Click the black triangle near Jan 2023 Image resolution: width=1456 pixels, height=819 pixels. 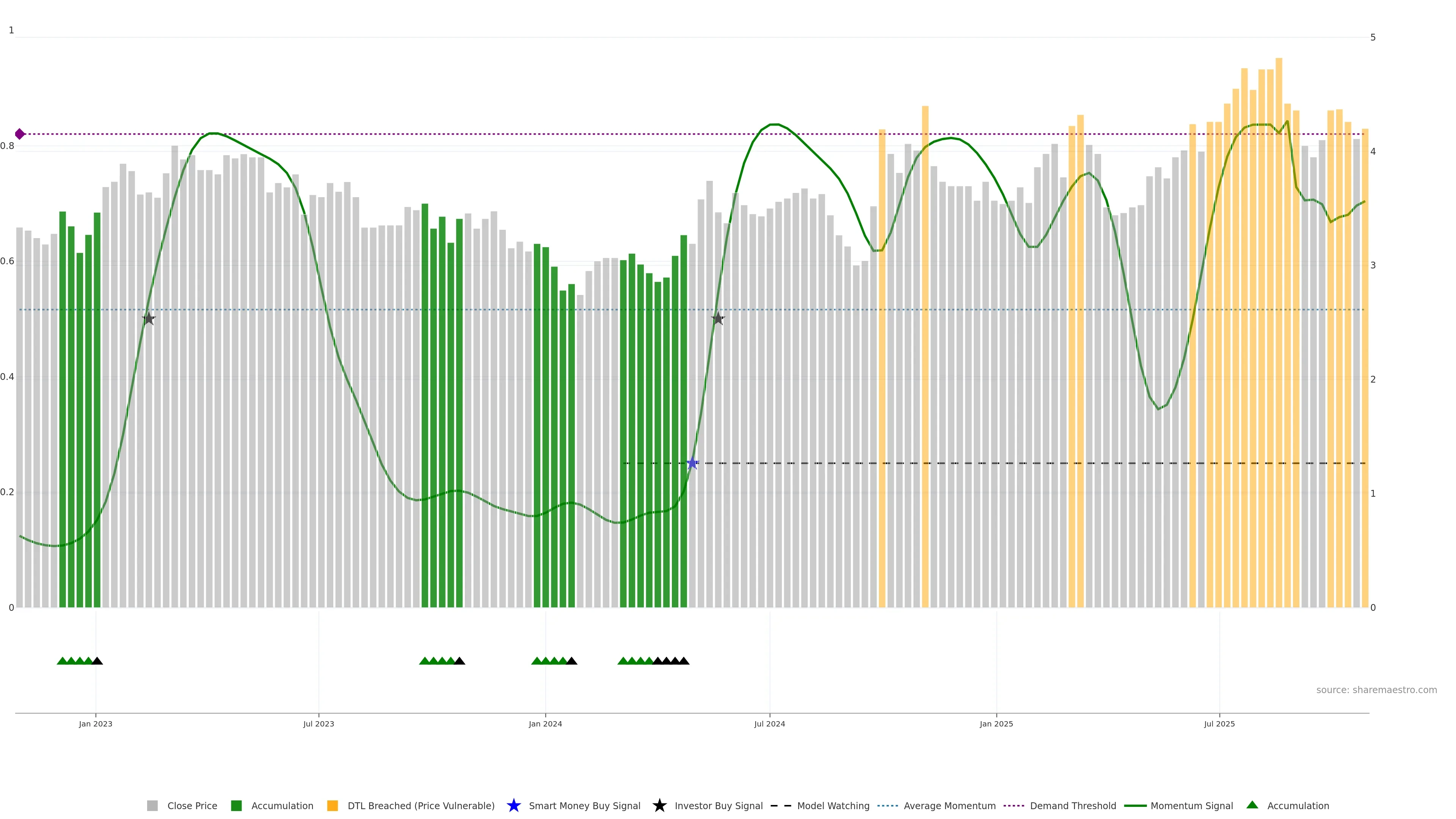click(x=97, y=661)
